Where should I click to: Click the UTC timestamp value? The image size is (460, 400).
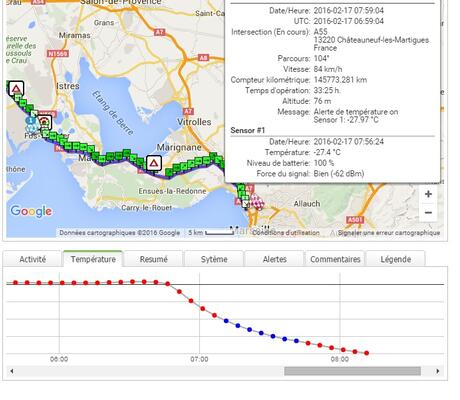[x=349, y=21]
